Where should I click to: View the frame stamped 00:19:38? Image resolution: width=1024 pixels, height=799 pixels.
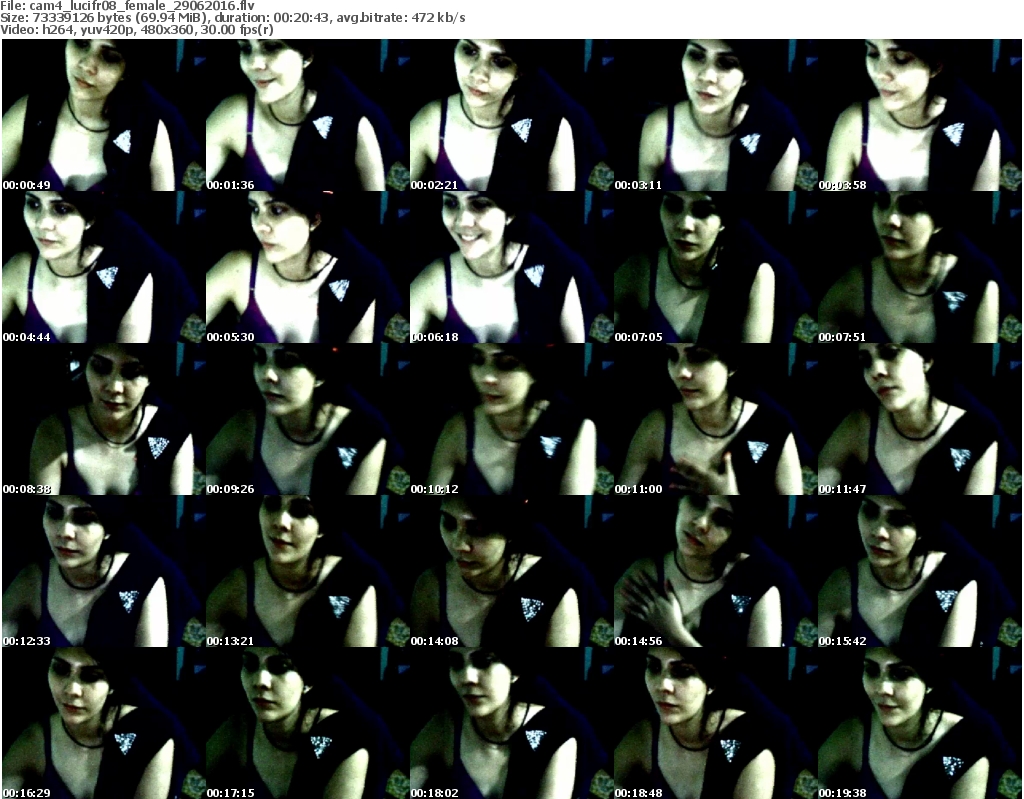pos(919,723)
